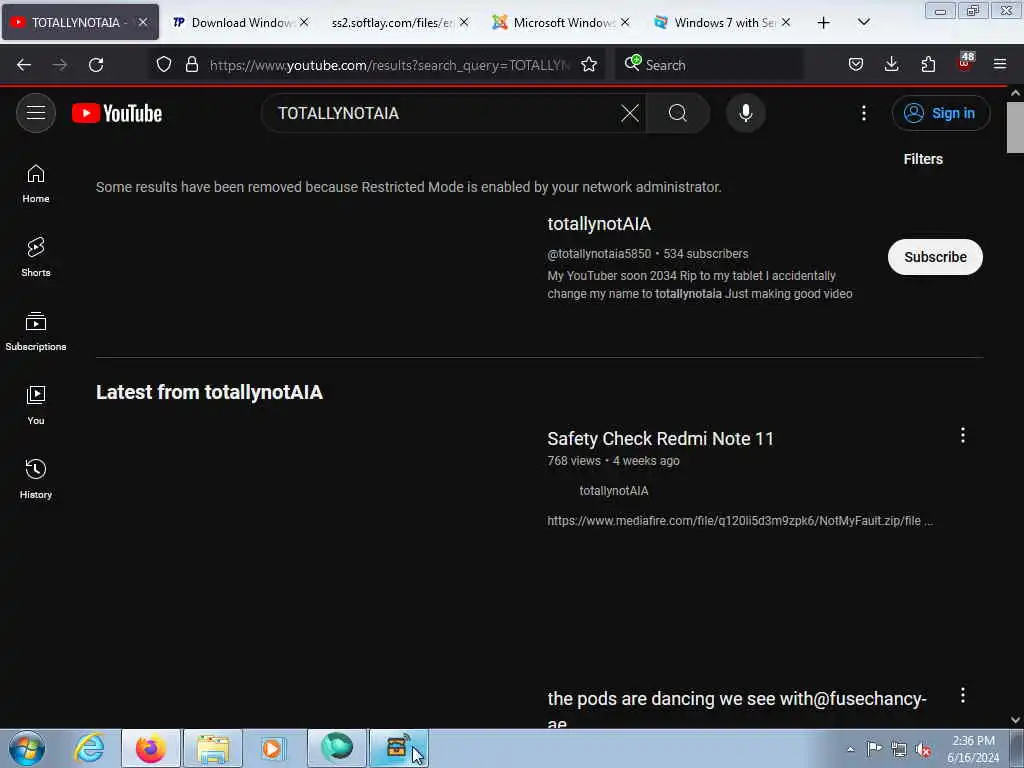The width and height of the screenshot is (1024, 768).
Task: Open a new browser tab
Action: tap(824, 23)
